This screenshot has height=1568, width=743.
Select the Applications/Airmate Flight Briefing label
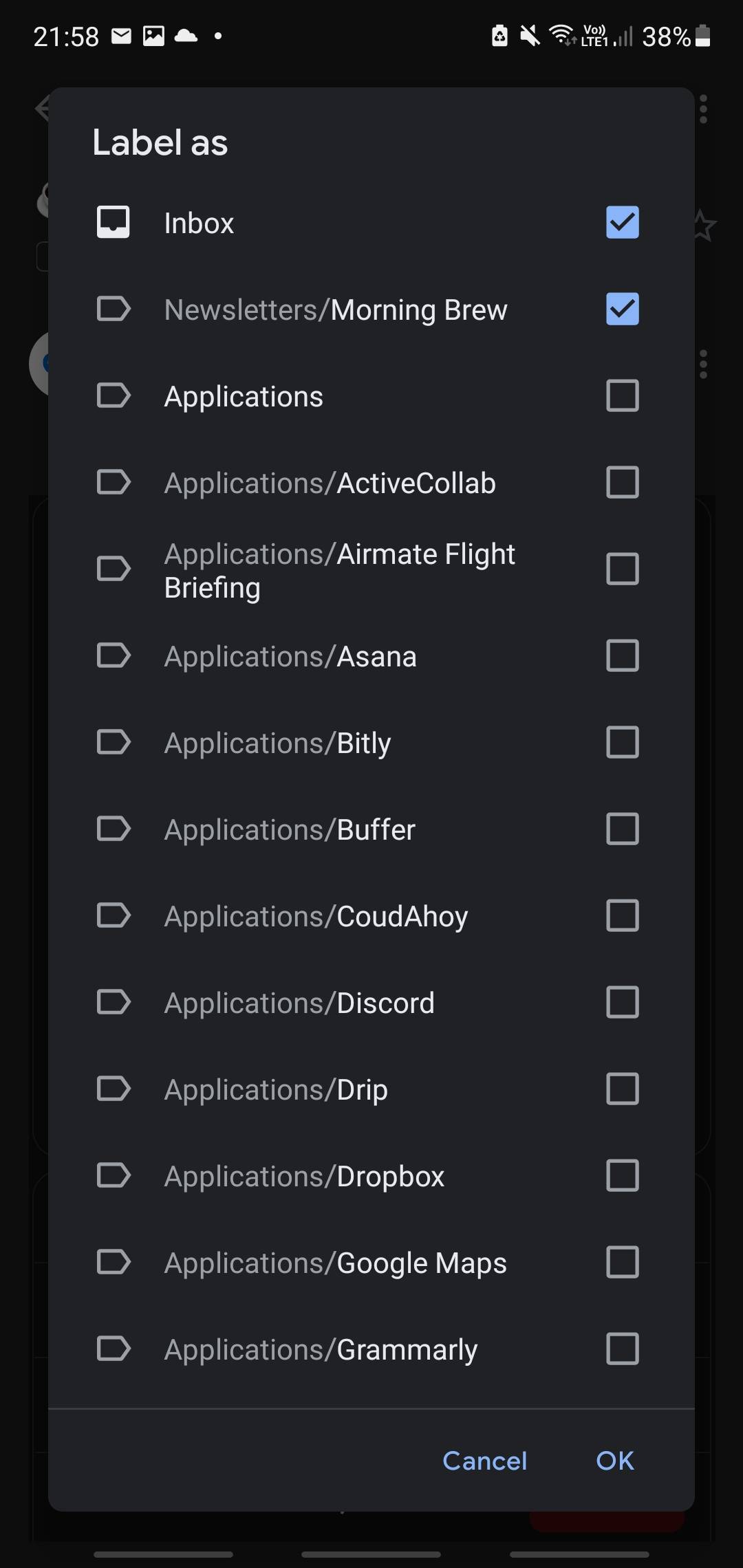339,570
